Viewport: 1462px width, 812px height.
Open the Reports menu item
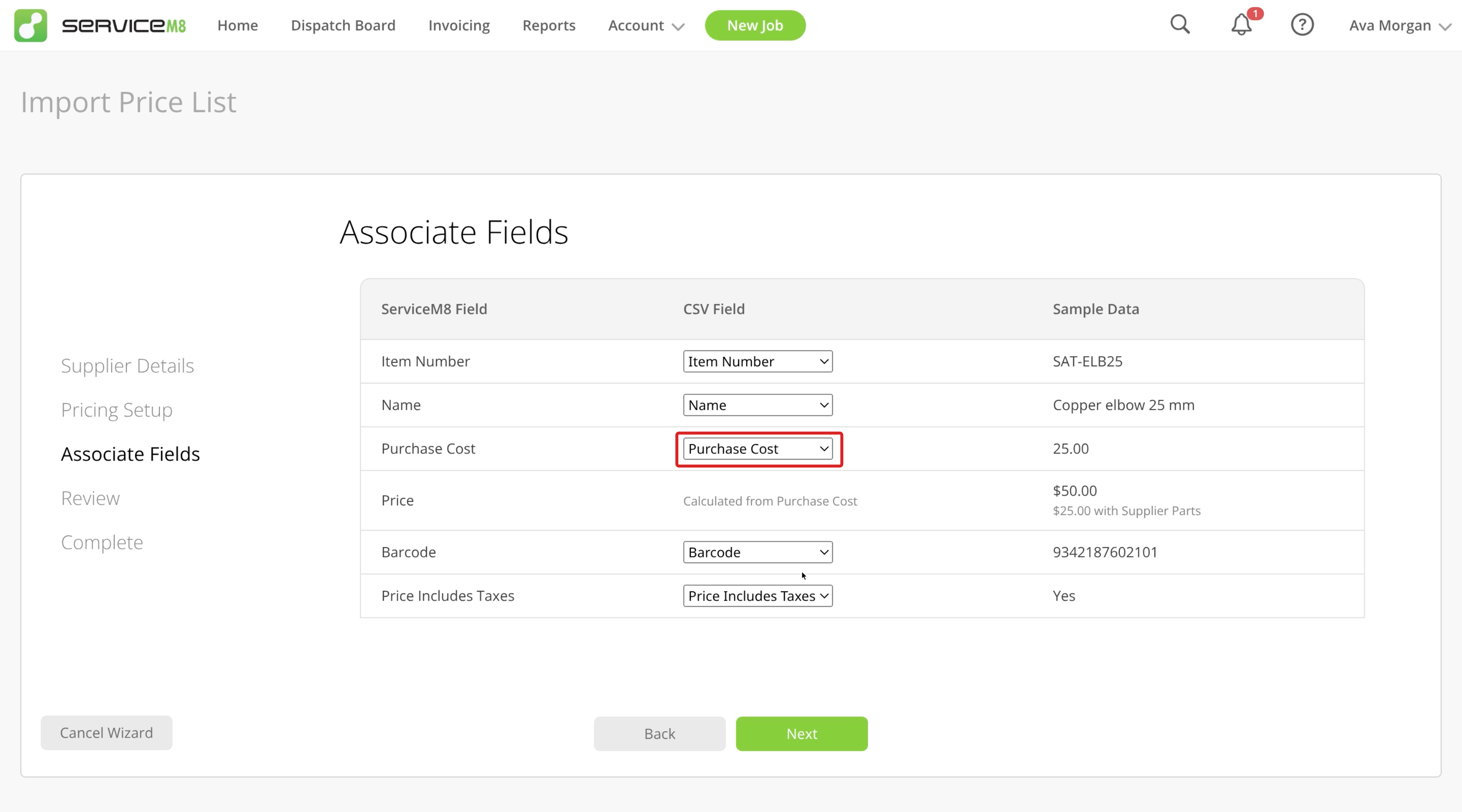[548, 25]
